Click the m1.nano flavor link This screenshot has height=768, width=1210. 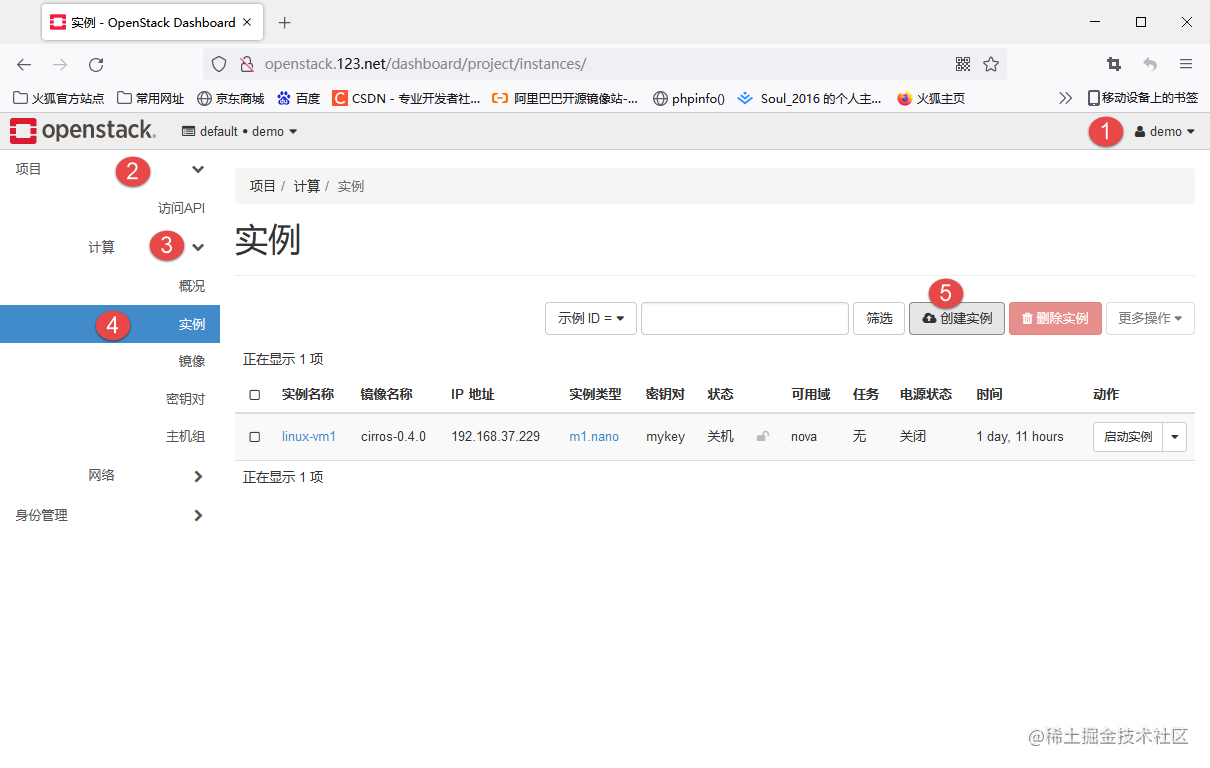coord(593,436)
